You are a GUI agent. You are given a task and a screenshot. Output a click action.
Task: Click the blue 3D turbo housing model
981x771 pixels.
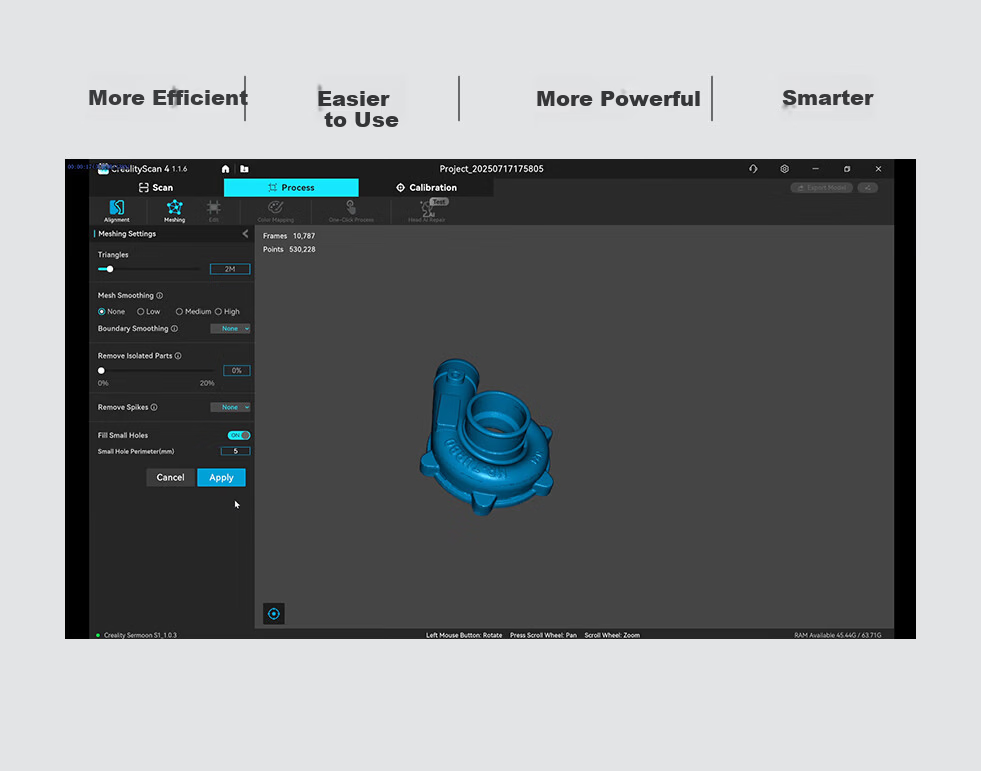click(486, 437)
